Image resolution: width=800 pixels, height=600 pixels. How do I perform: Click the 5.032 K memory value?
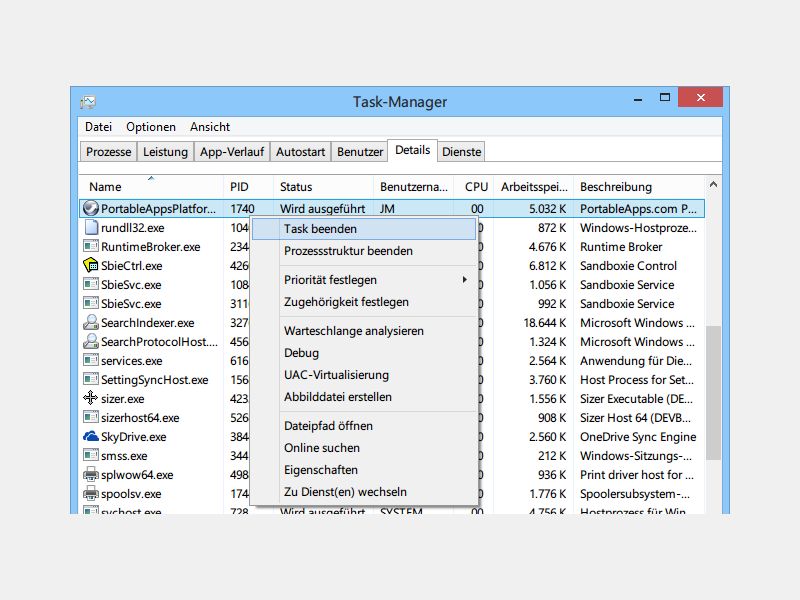point(547,209)
